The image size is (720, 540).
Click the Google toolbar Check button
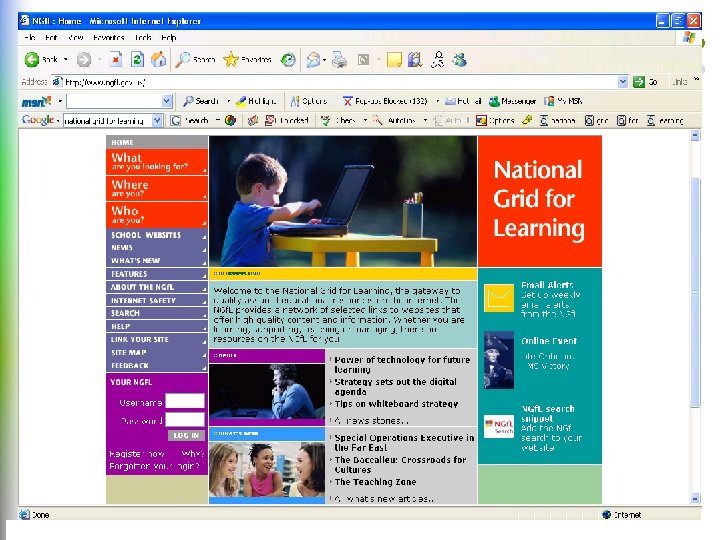[338, 120]
